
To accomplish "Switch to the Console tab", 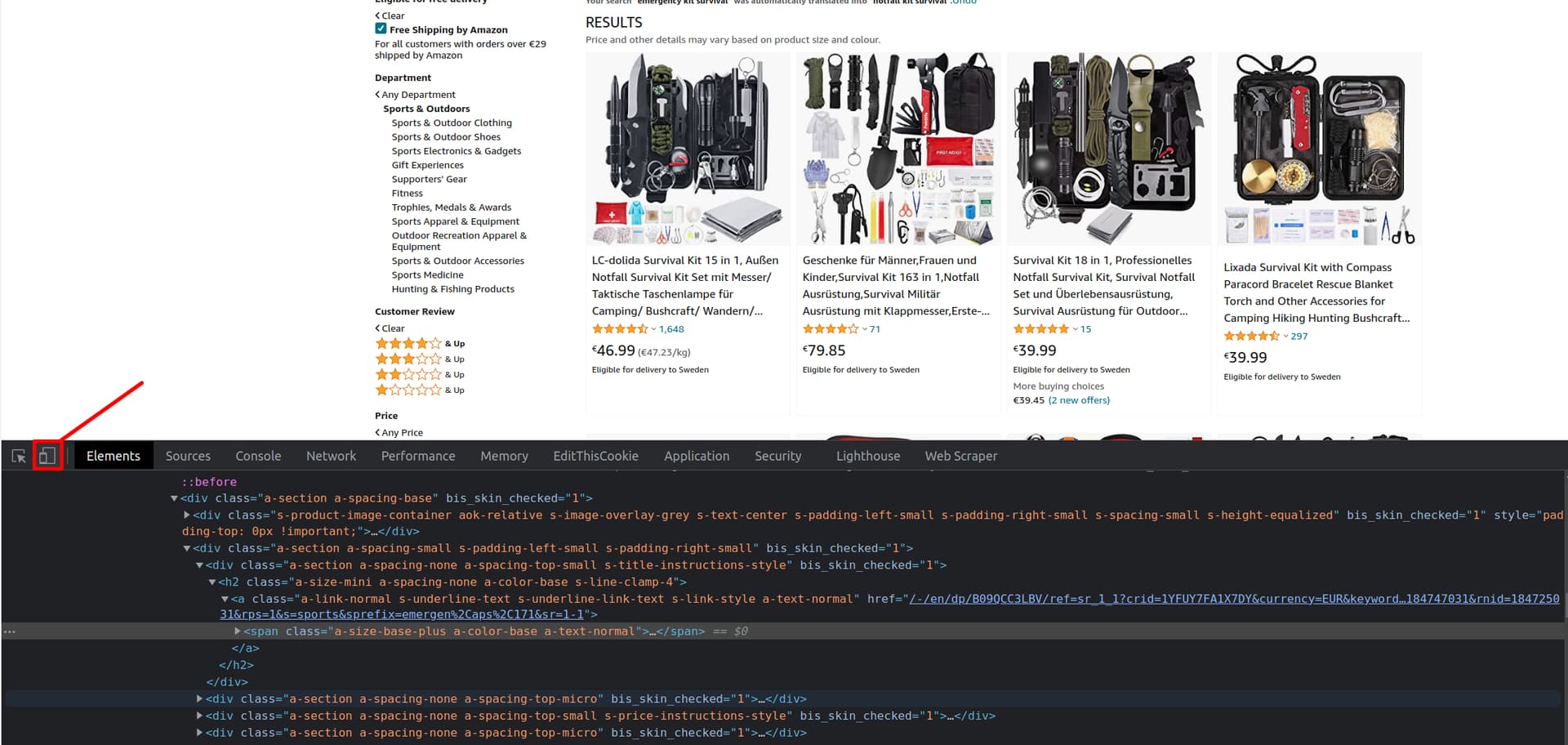I will pyautogui.click(x=258, y=456).
